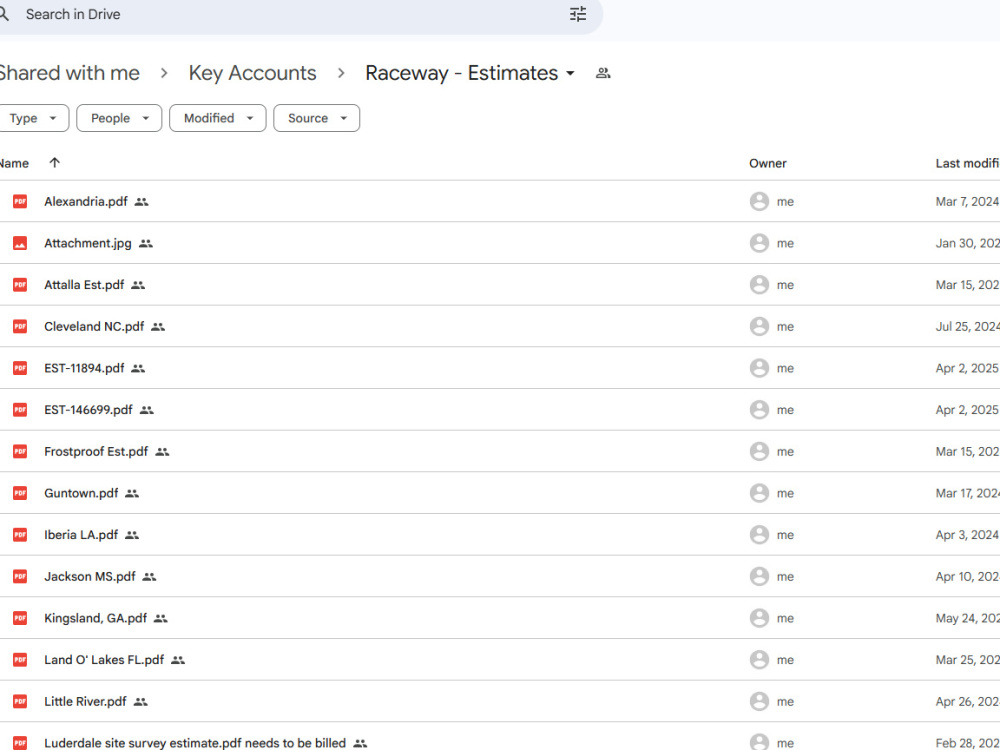The image size is (1000, 750).
Task: Click the PDF icon for EST-11894.pdf
Action: click(20, 368)
